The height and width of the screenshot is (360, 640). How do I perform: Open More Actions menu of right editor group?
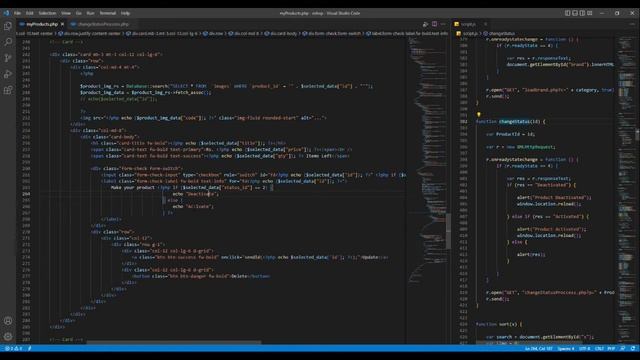pyautogui.click(x=632, y=24)
